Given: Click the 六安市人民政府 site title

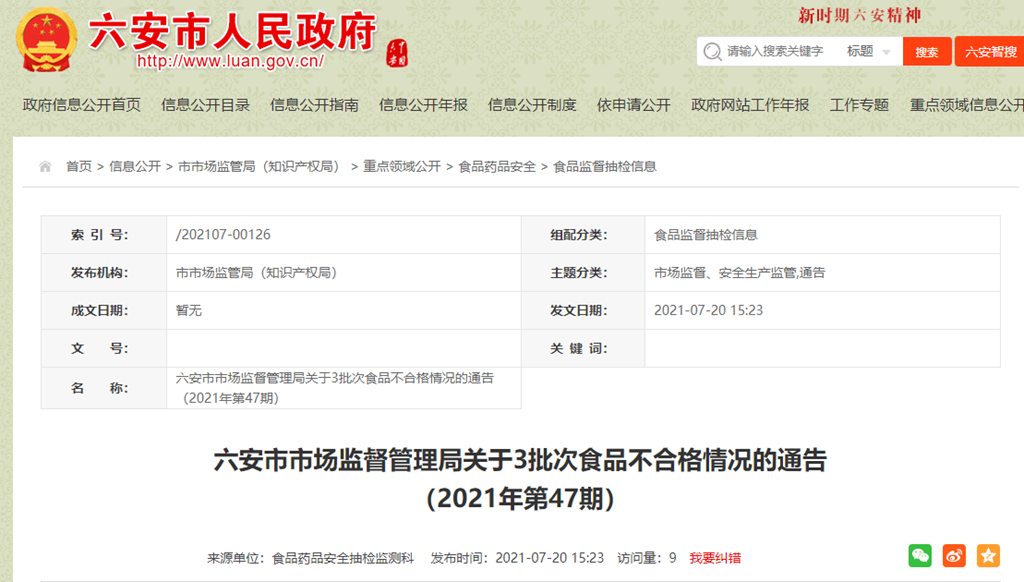Looking at the screenshot, I should (x=232, y=31).
